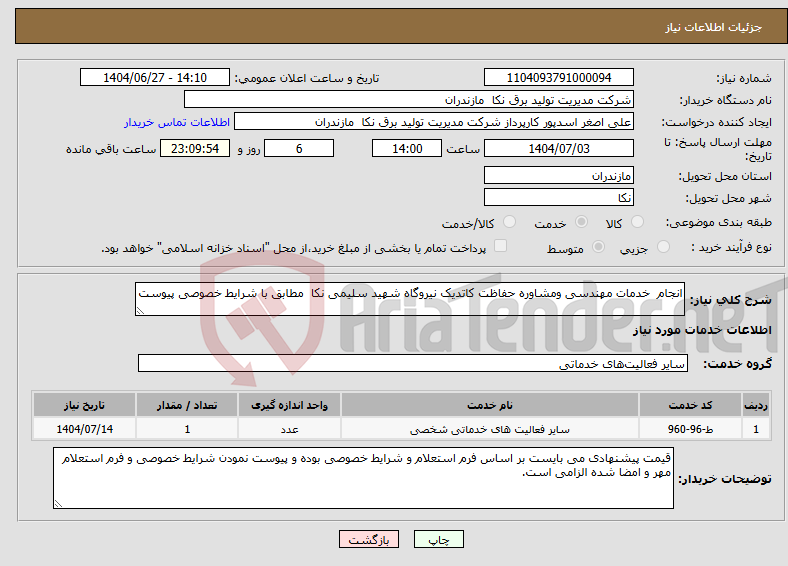Click the remaining time field 23:09:54

pos(195,148)
